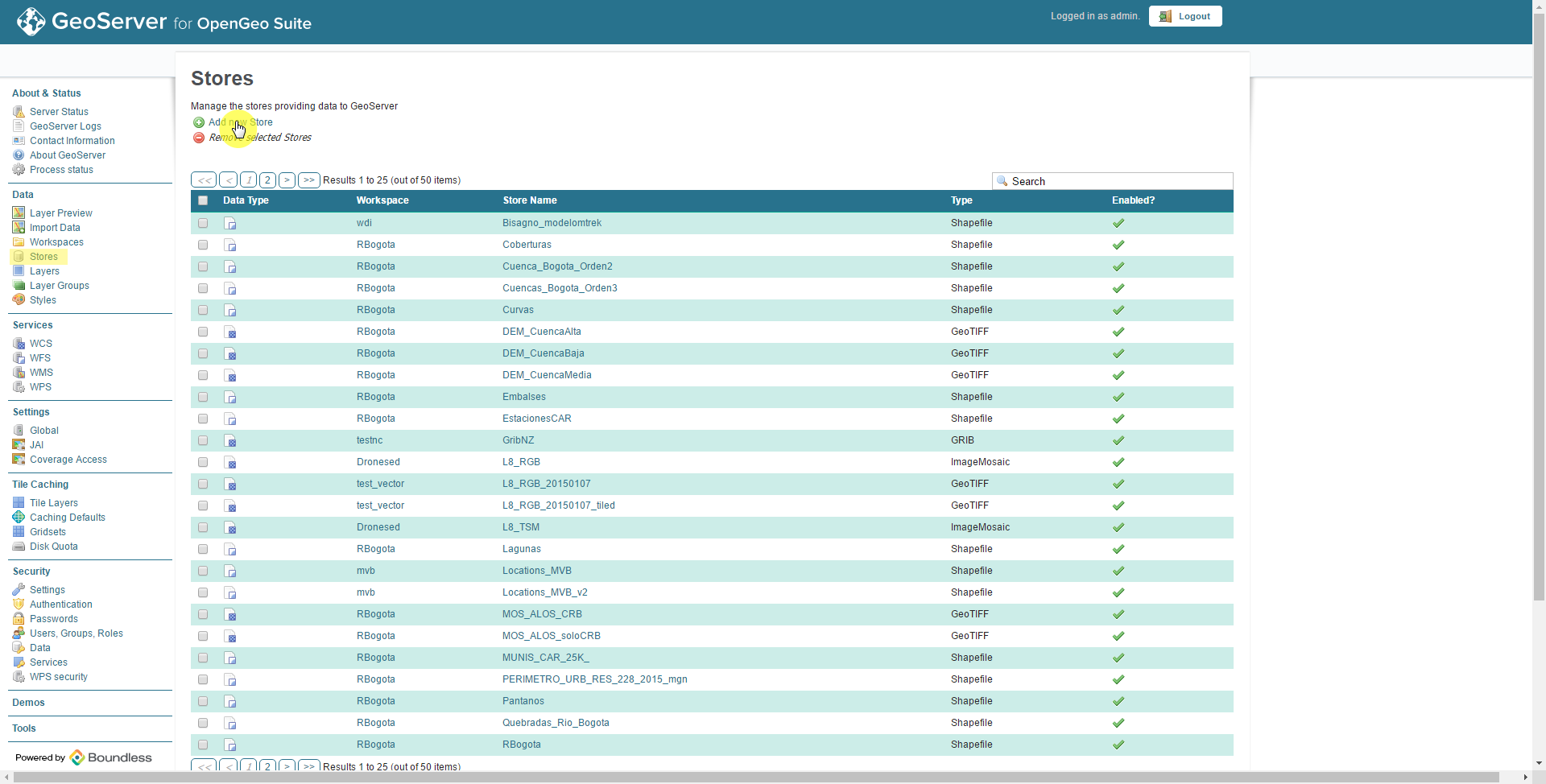Click the green Add new Store plus icon
Viewport: 1546px width, 784px height.
[x=199, y=122]
